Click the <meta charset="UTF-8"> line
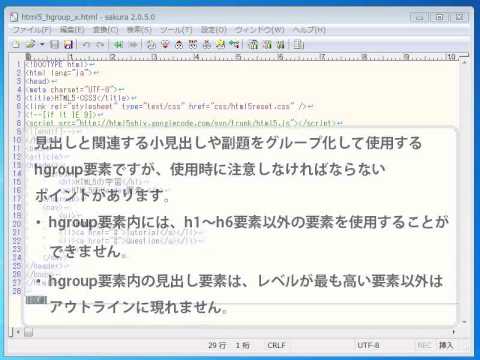Viewport: 480px width, 360px height. point(75,89)
